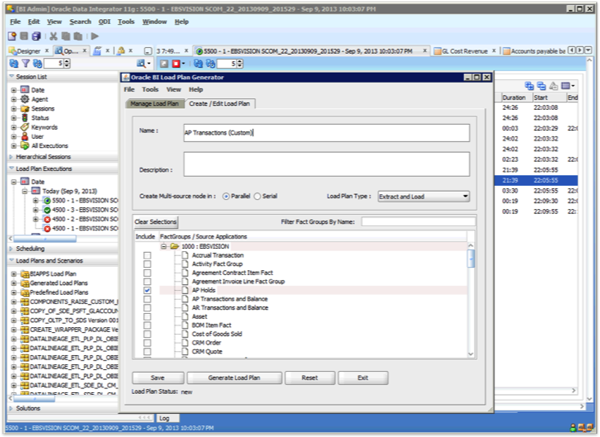Click the New toolbar icon in ODI
Screen dimensions: 600x437
pyautogui.click(x=12, y=36)
